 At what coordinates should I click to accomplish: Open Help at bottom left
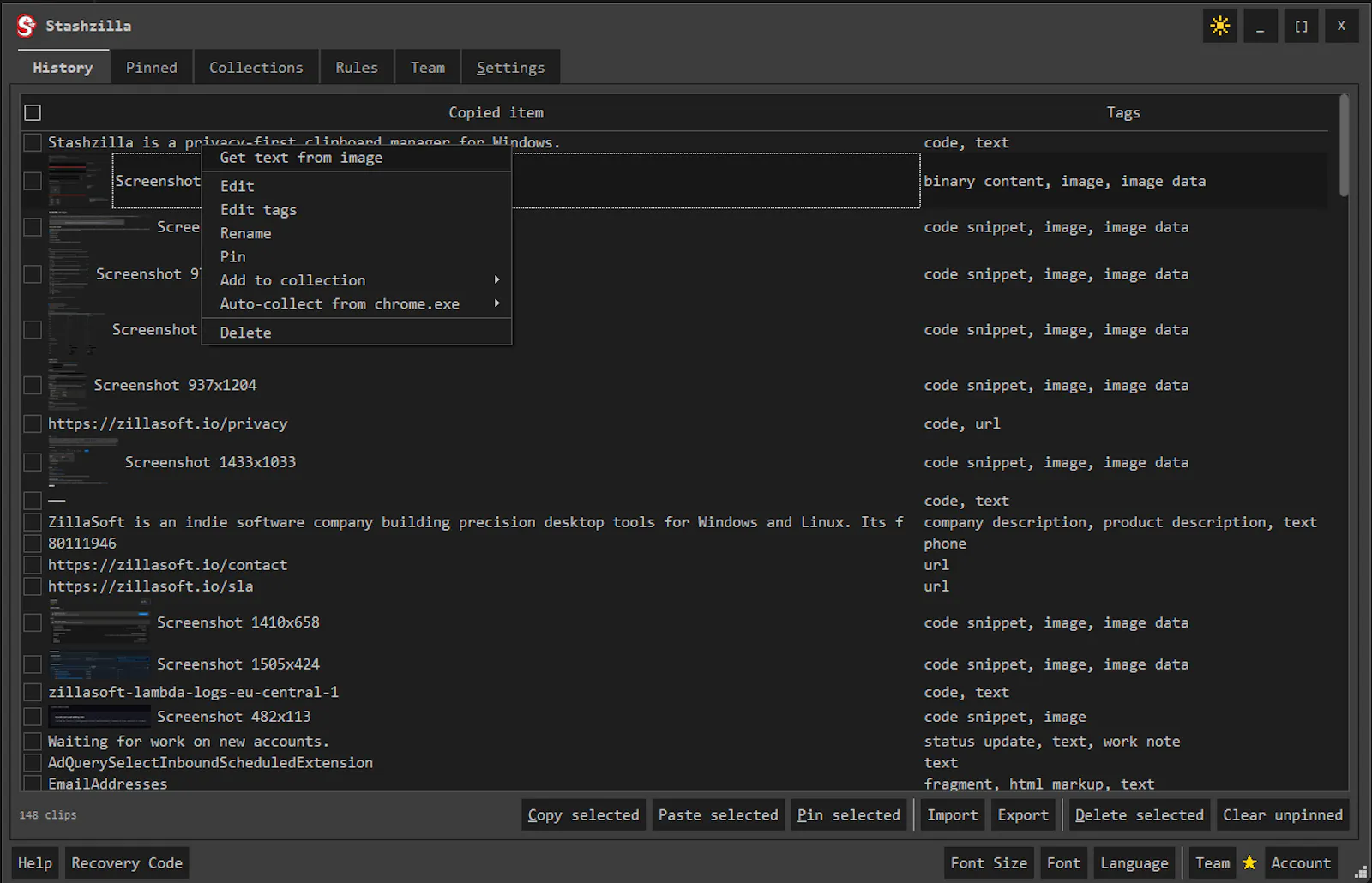[35, 863]
